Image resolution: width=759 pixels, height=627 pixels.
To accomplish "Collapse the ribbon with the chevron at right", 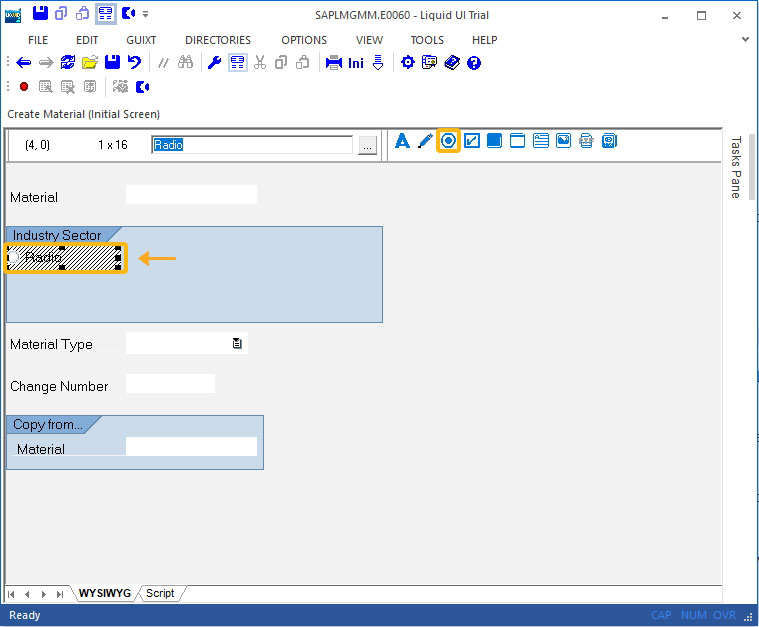I will [745, 39].
